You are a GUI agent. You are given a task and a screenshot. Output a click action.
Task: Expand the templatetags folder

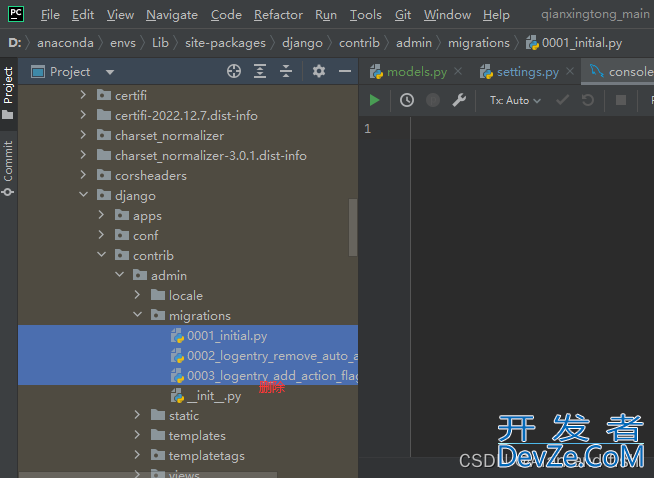tap(137, 455)
